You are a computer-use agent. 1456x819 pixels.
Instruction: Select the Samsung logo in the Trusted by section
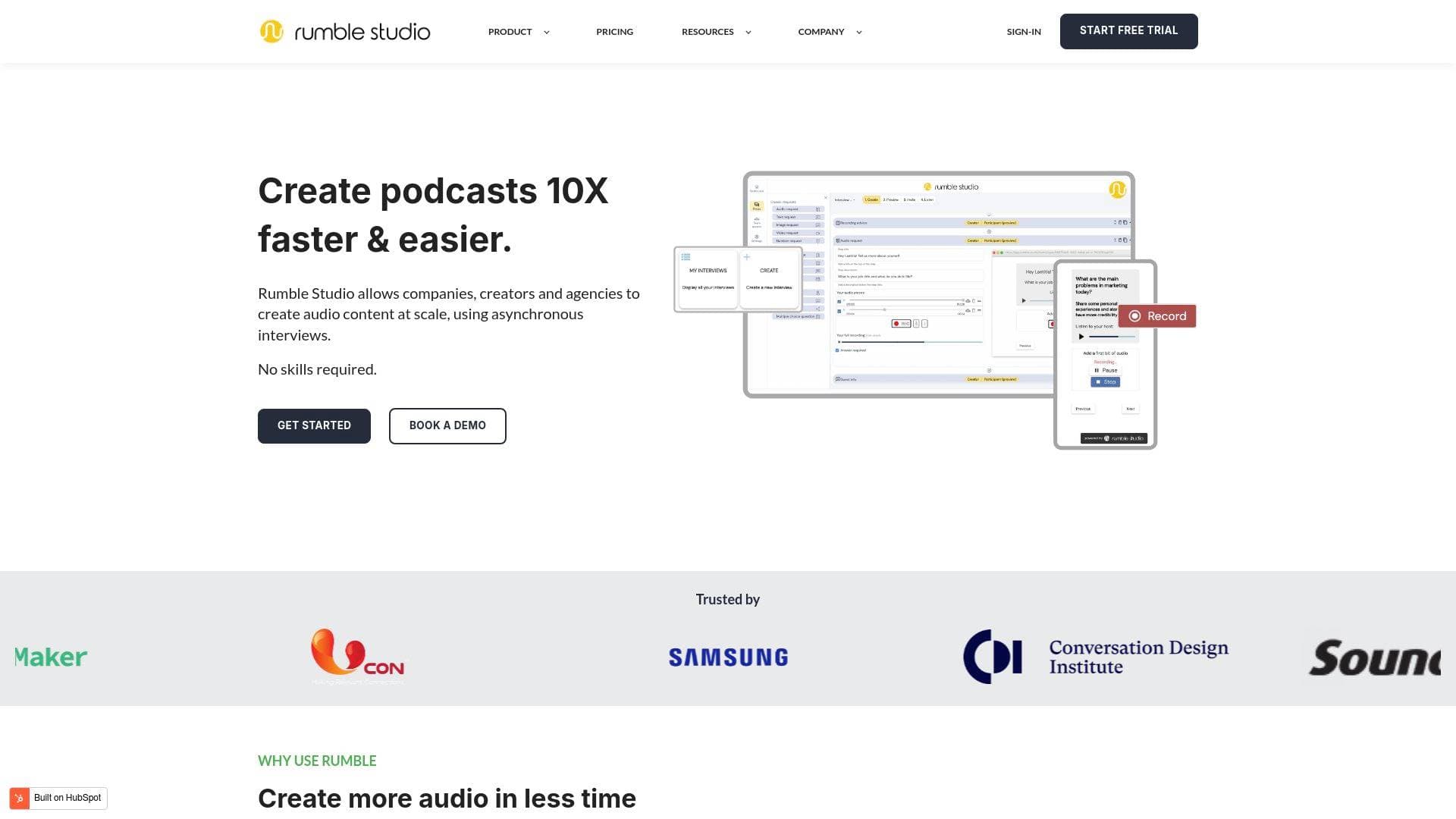point(727,657)
